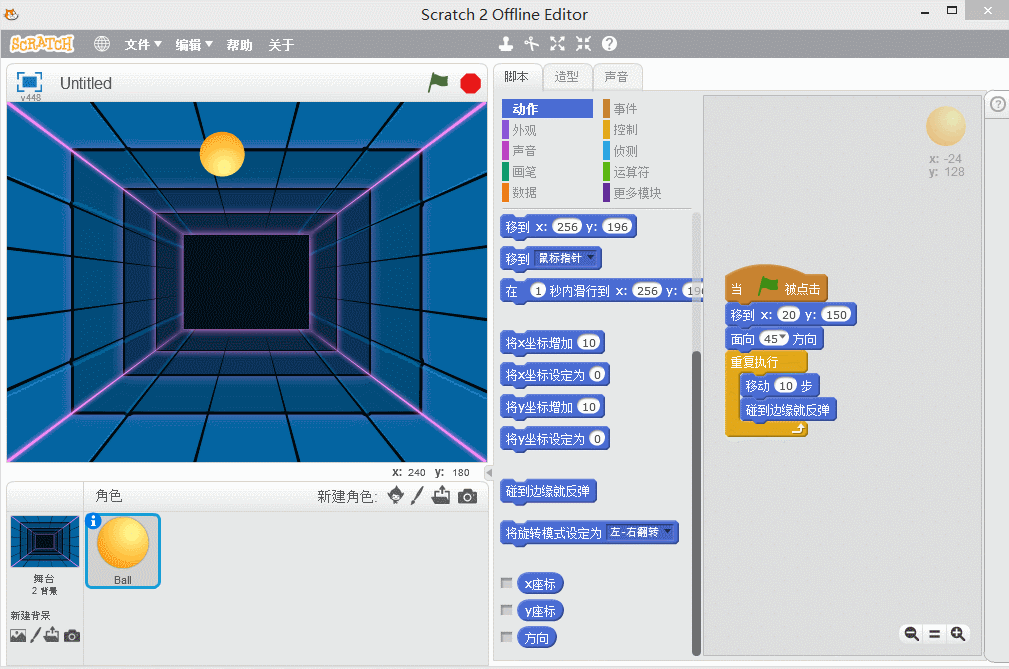Viewport: 1009px width, 669px height.
Task: Select the 数据 block category
Action: pyautogui.click(x=547, y=192)
